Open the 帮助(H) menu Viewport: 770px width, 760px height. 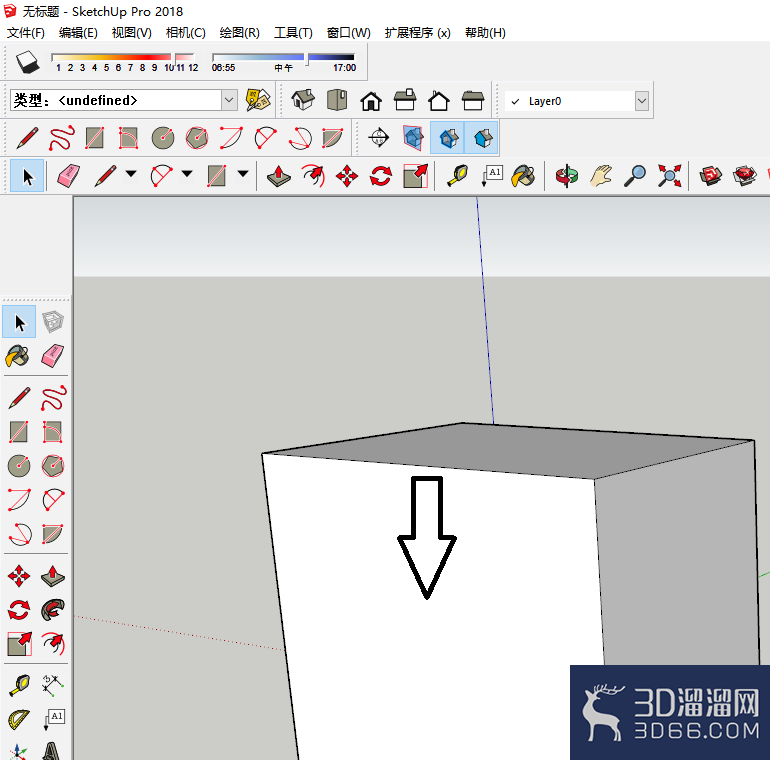[485, 33]
